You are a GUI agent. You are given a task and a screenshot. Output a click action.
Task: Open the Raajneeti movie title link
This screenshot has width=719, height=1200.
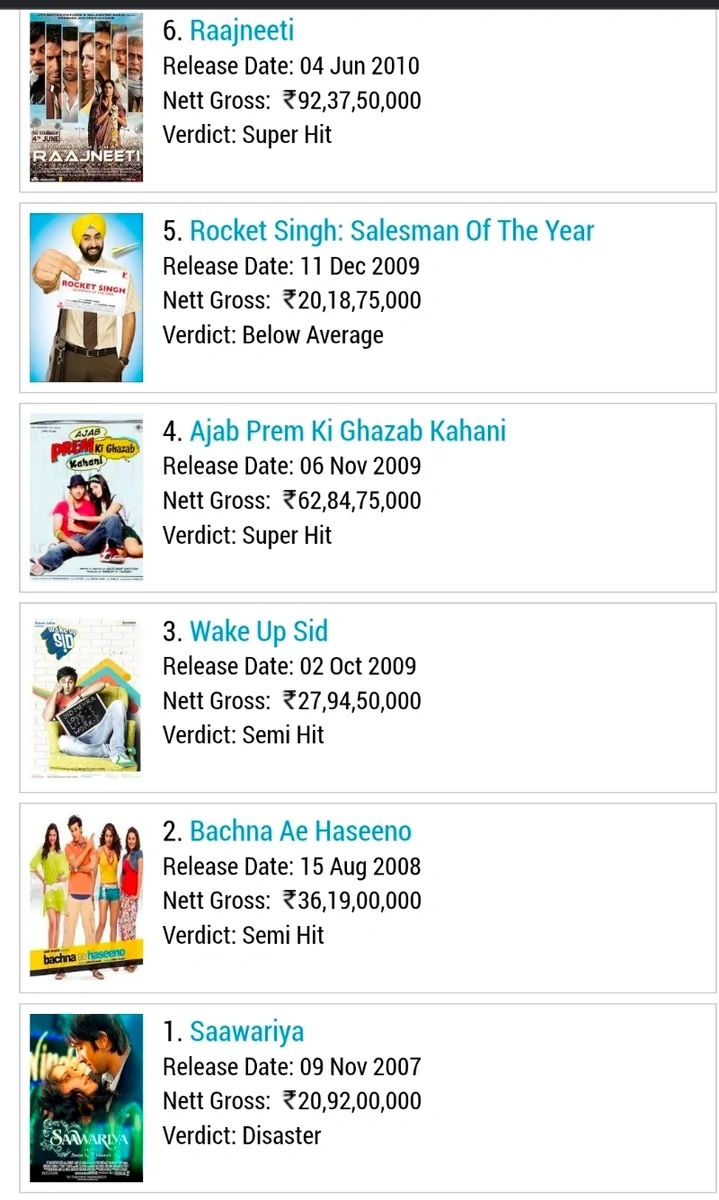click(242, 31)
